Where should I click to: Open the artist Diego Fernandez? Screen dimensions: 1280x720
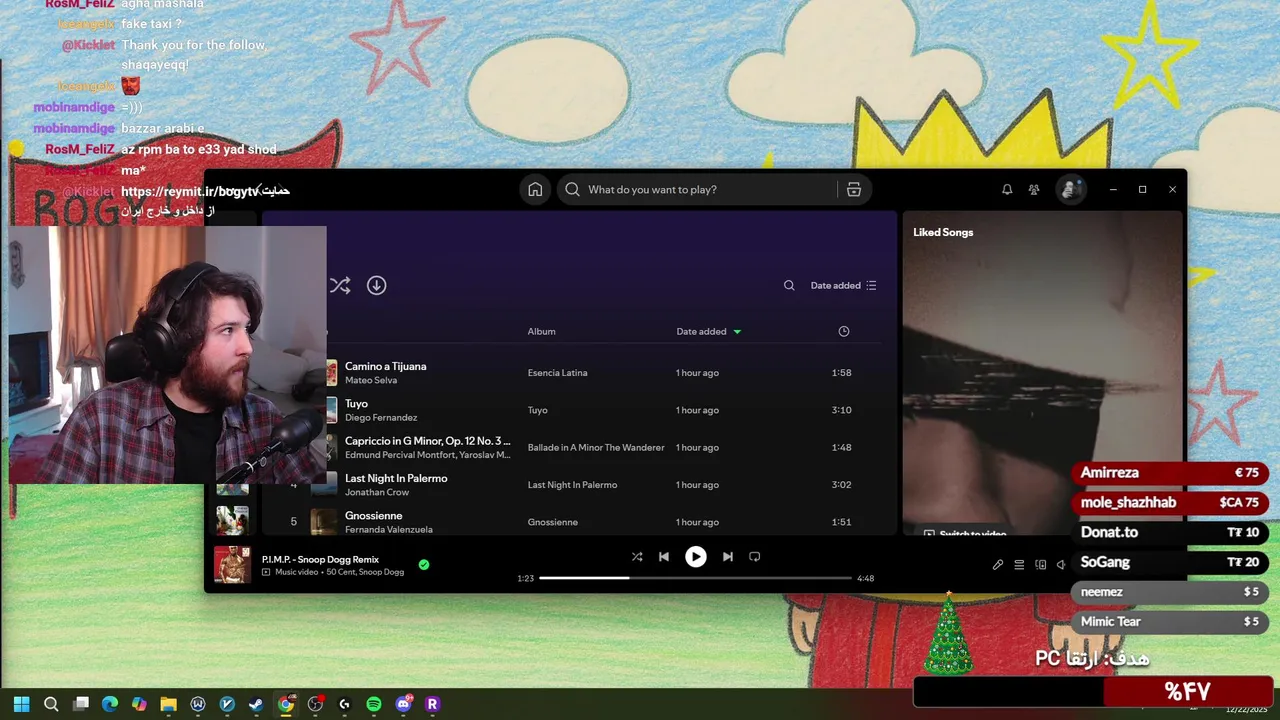[381, 418]
